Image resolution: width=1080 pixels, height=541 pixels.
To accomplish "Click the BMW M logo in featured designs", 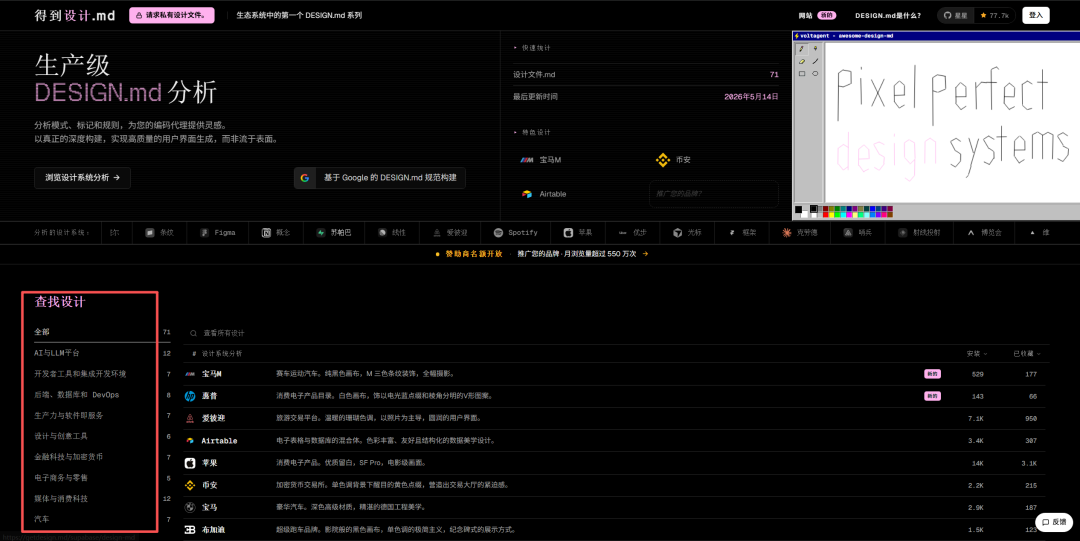I will (x=527, y=160).
